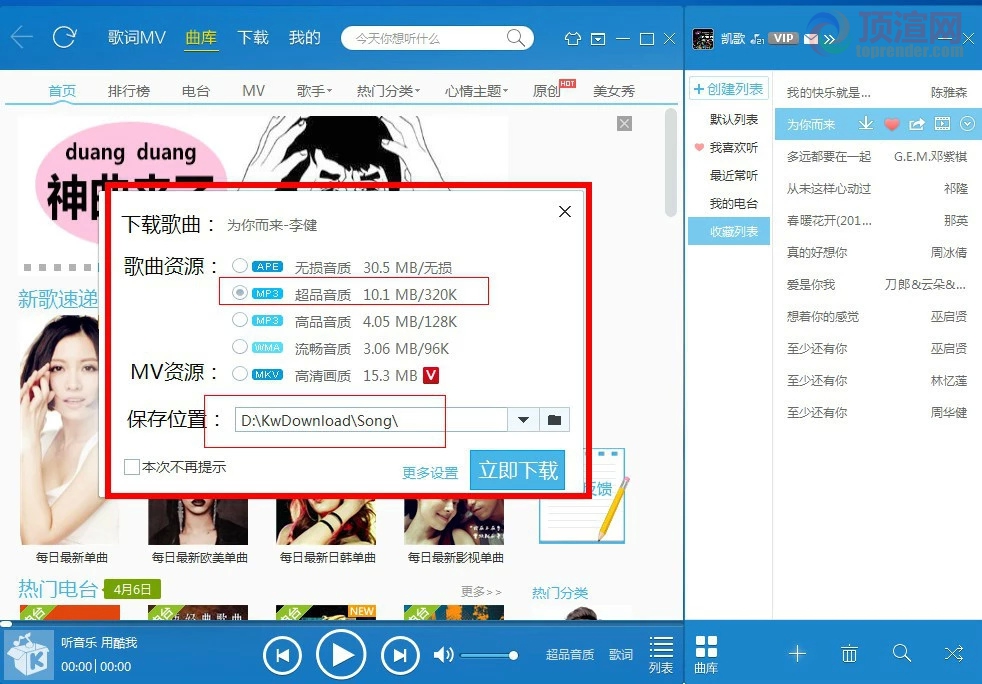Click the playback progress bar start
The height and width of the screenshot is (684, 982).
(6, 623)
